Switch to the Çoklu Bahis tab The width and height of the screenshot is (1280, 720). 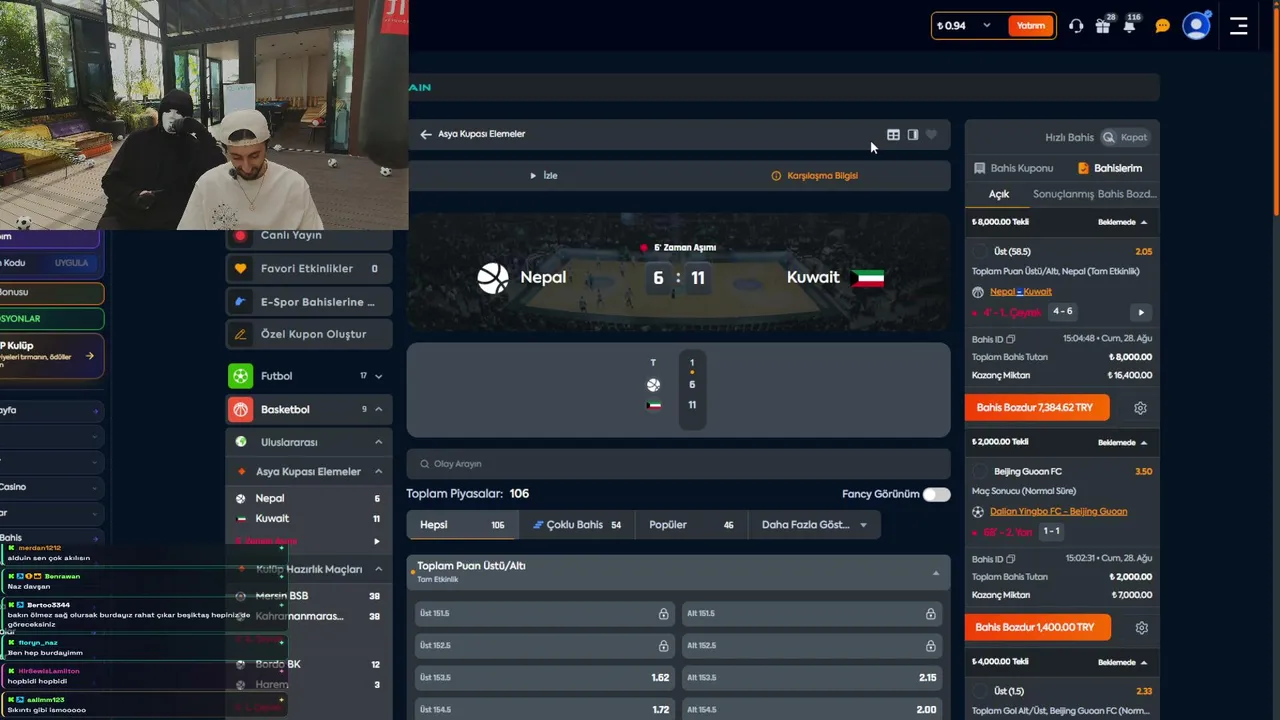click(x=576, y=525)
